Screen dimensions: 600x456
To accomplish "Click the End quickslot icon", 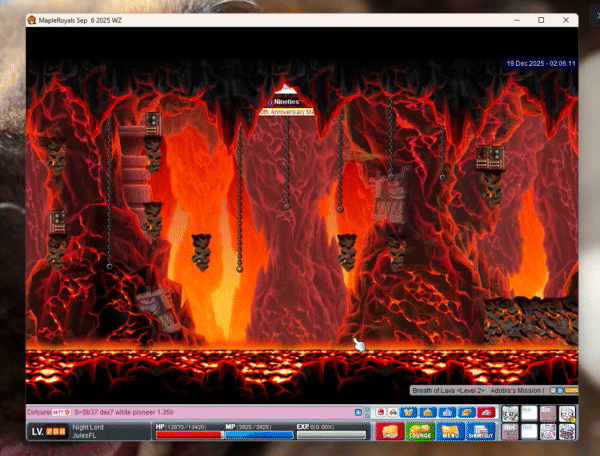I will [548, 432].
